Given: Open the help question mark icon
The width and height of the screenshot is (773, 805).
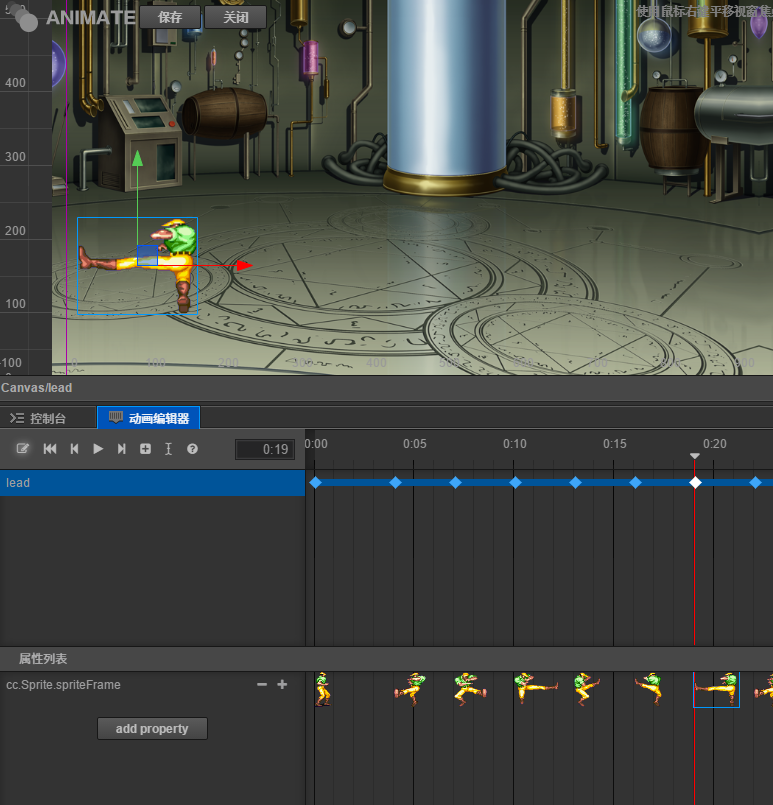Looking at the screenshot, I should [x=192, y=449].
